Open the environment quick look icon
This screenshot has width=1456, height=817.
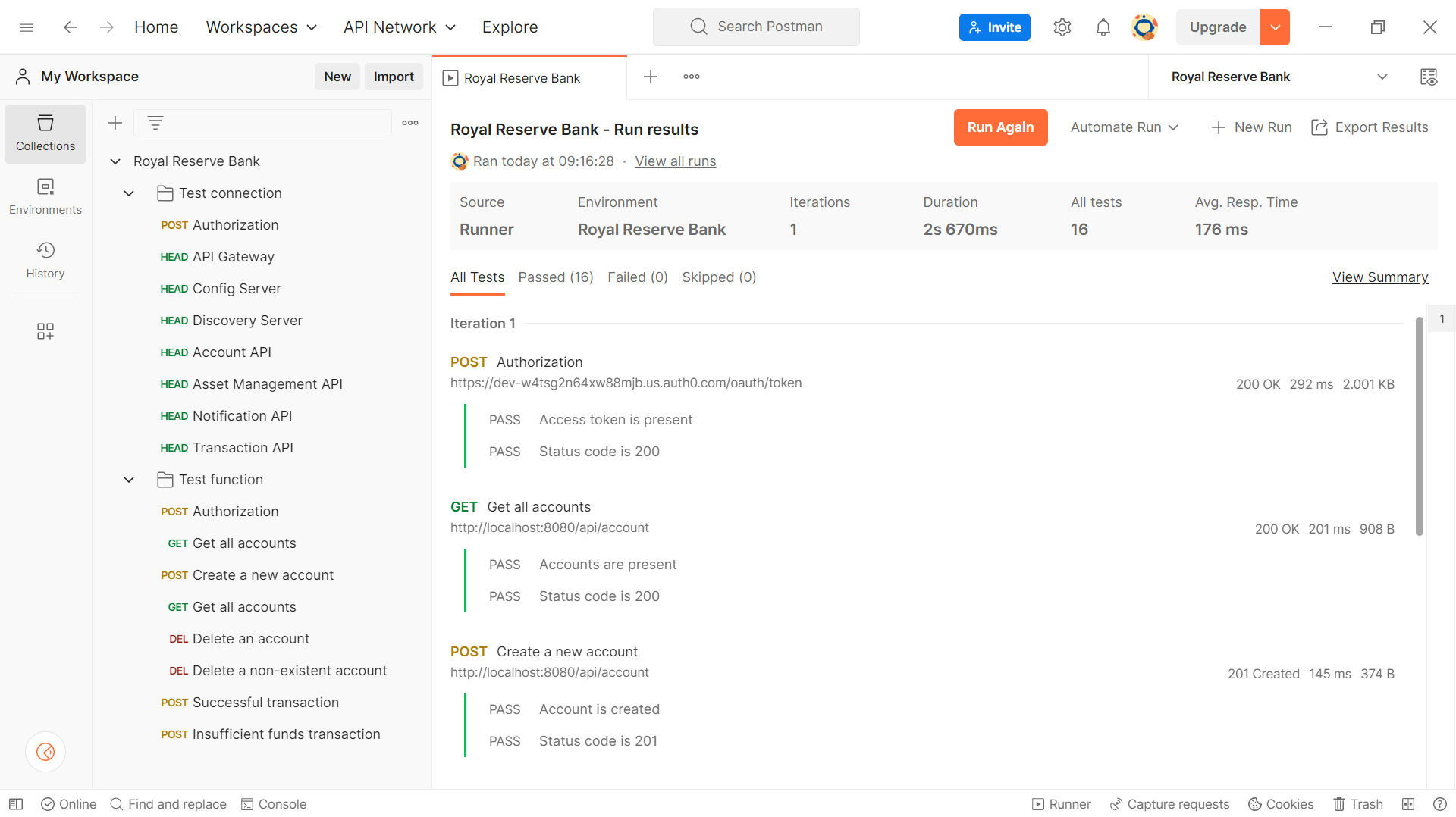[x=1429, y=77]
